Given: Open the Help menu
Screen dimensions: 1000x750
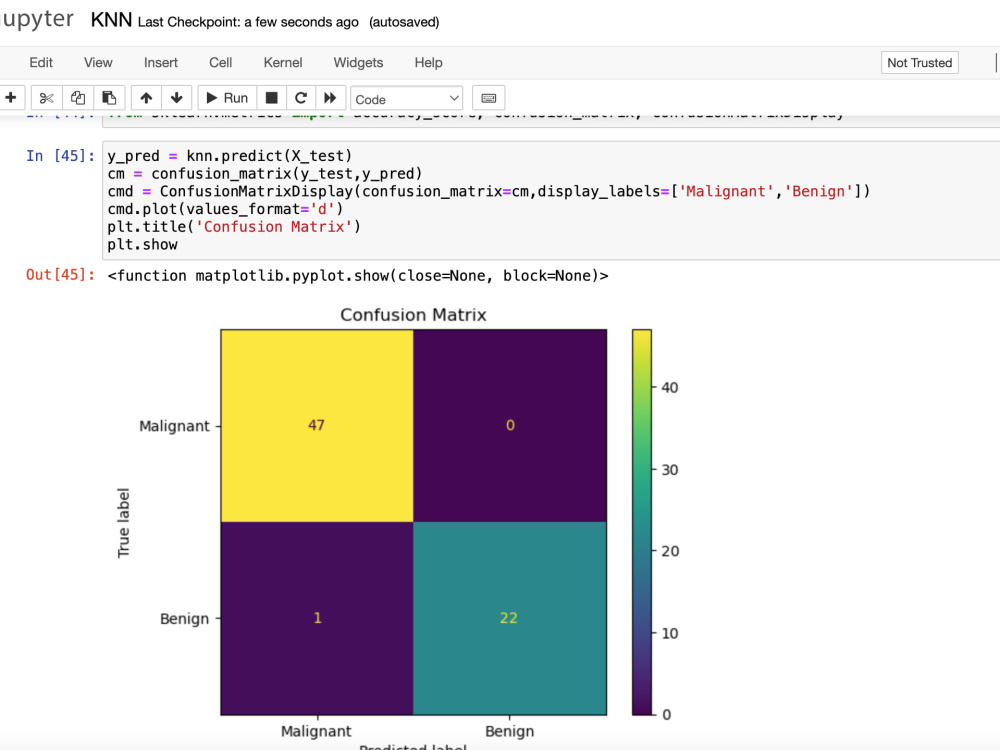Looking at the screenshot, I should (429, 62).
